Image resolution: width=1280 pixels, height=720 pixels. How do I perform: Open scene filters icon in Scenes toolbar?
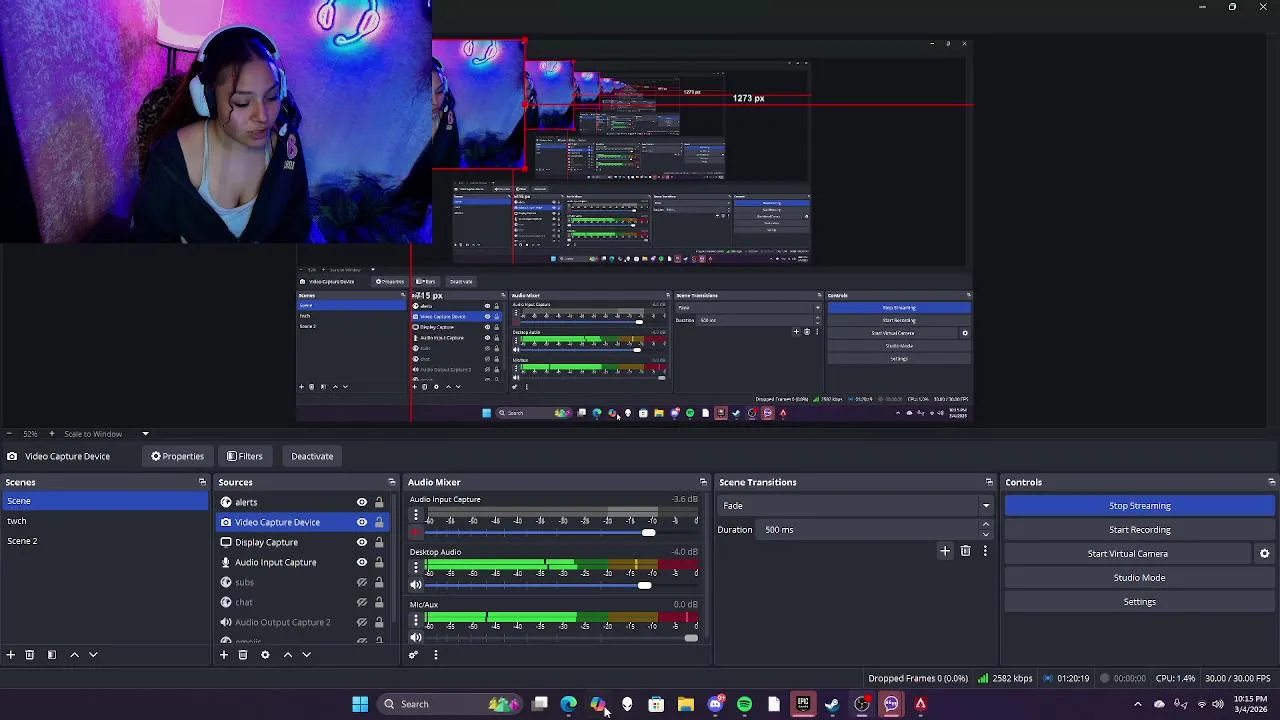[x=52, y=655]
